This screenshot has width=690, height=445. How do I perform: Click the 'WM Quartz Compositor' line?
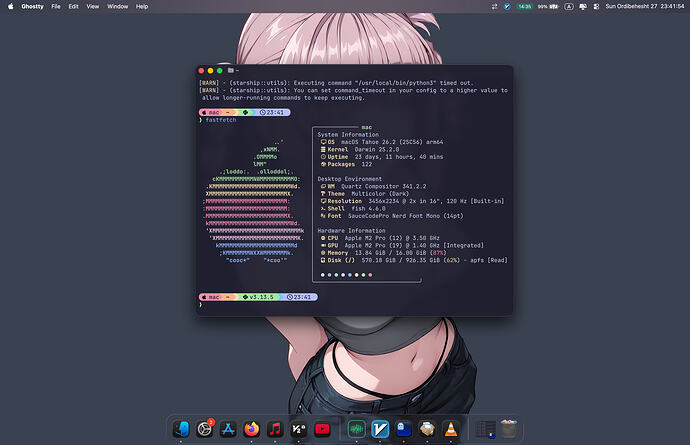click(373, 187)
